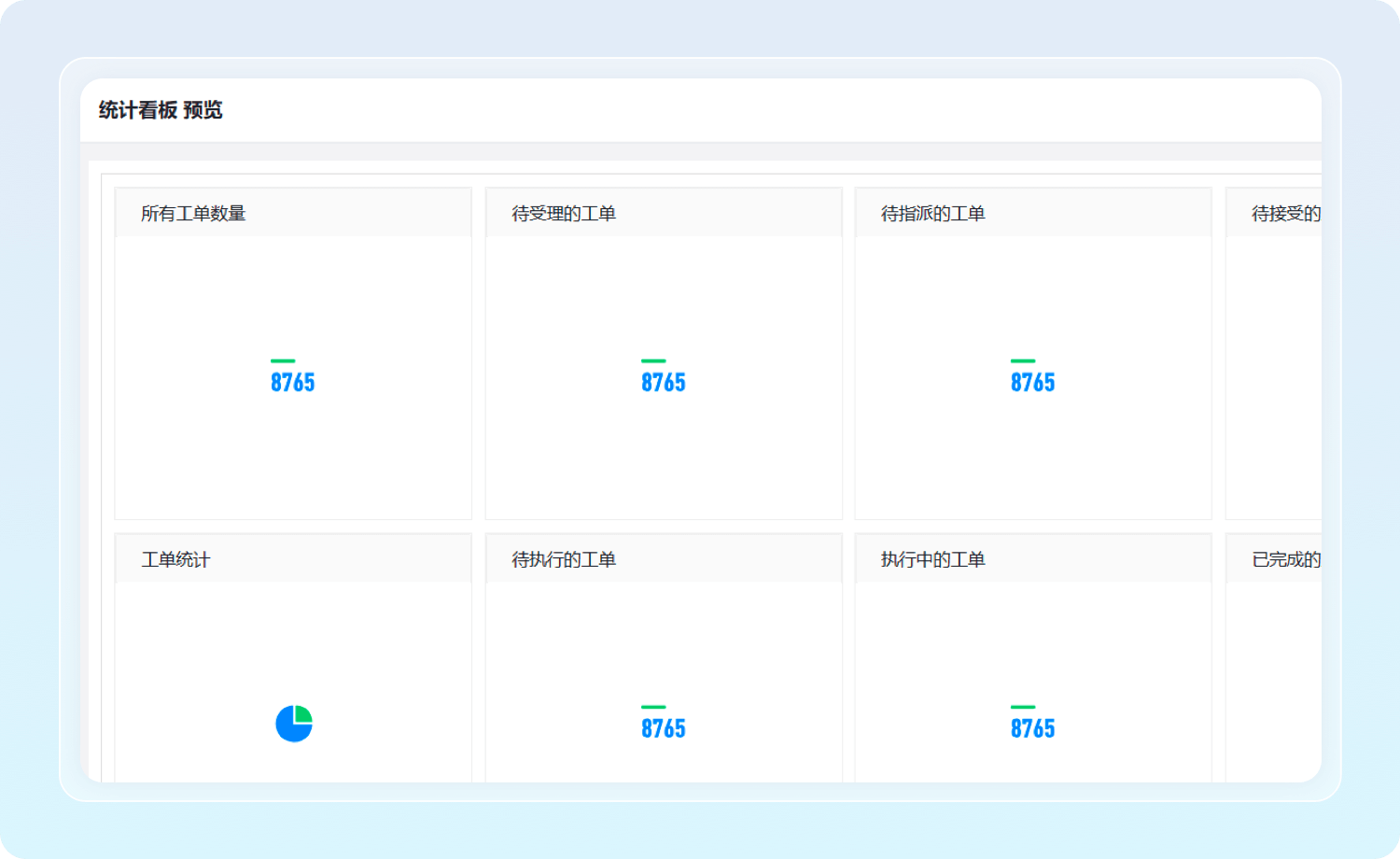
Task: Click the partially visible 待接受的 card title
Action: 1285,214
